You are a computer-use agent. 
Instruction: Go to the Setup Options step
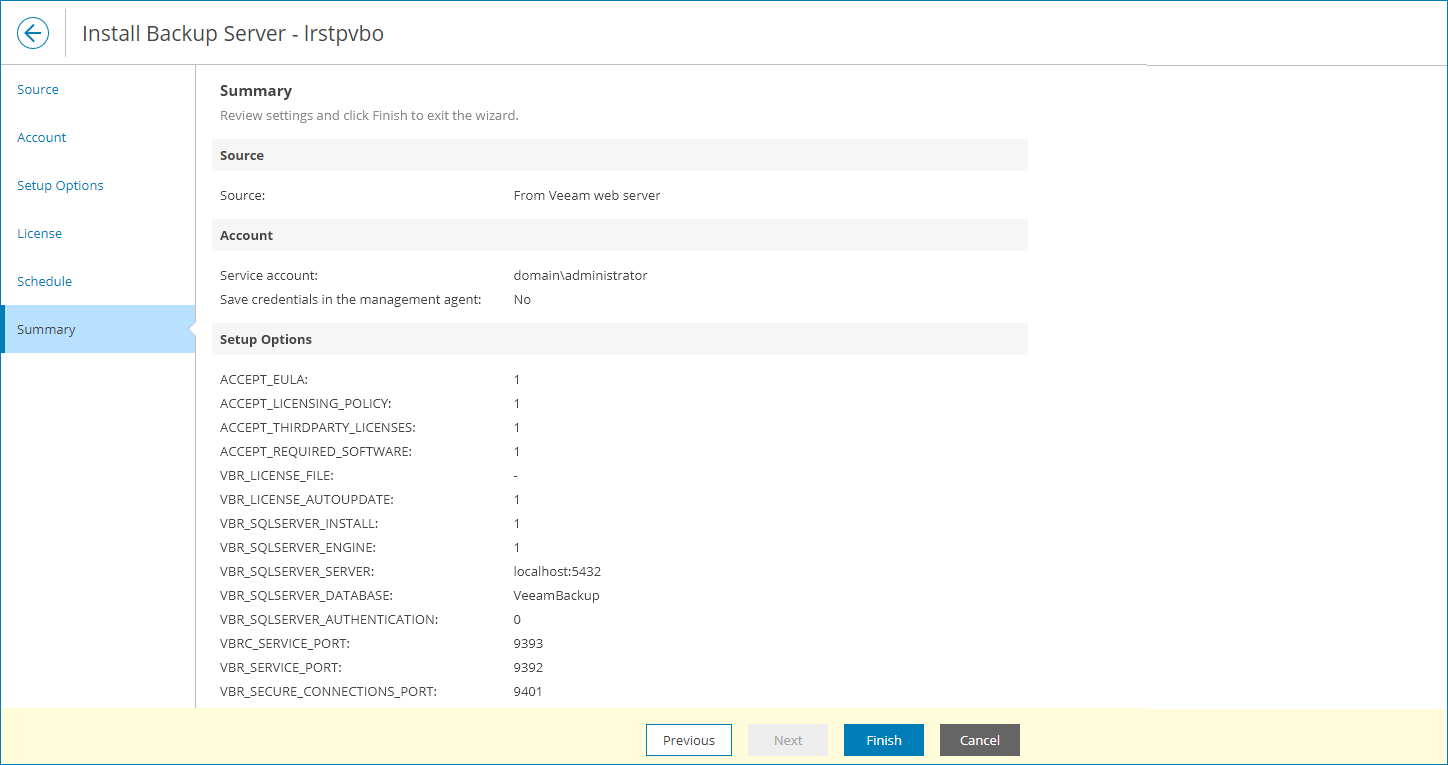point(60,185)
